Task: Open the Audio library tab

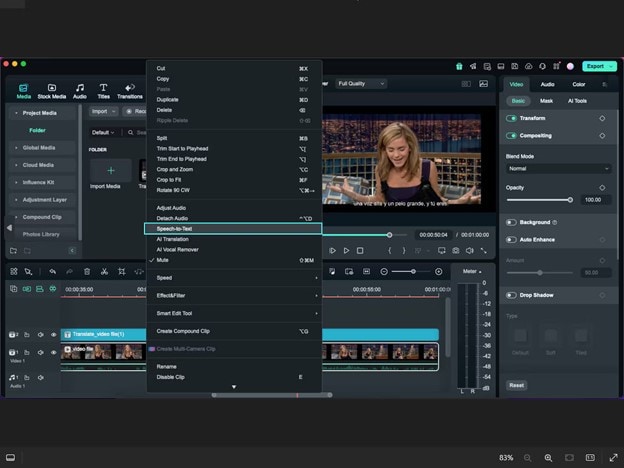Action: point(80,91)
